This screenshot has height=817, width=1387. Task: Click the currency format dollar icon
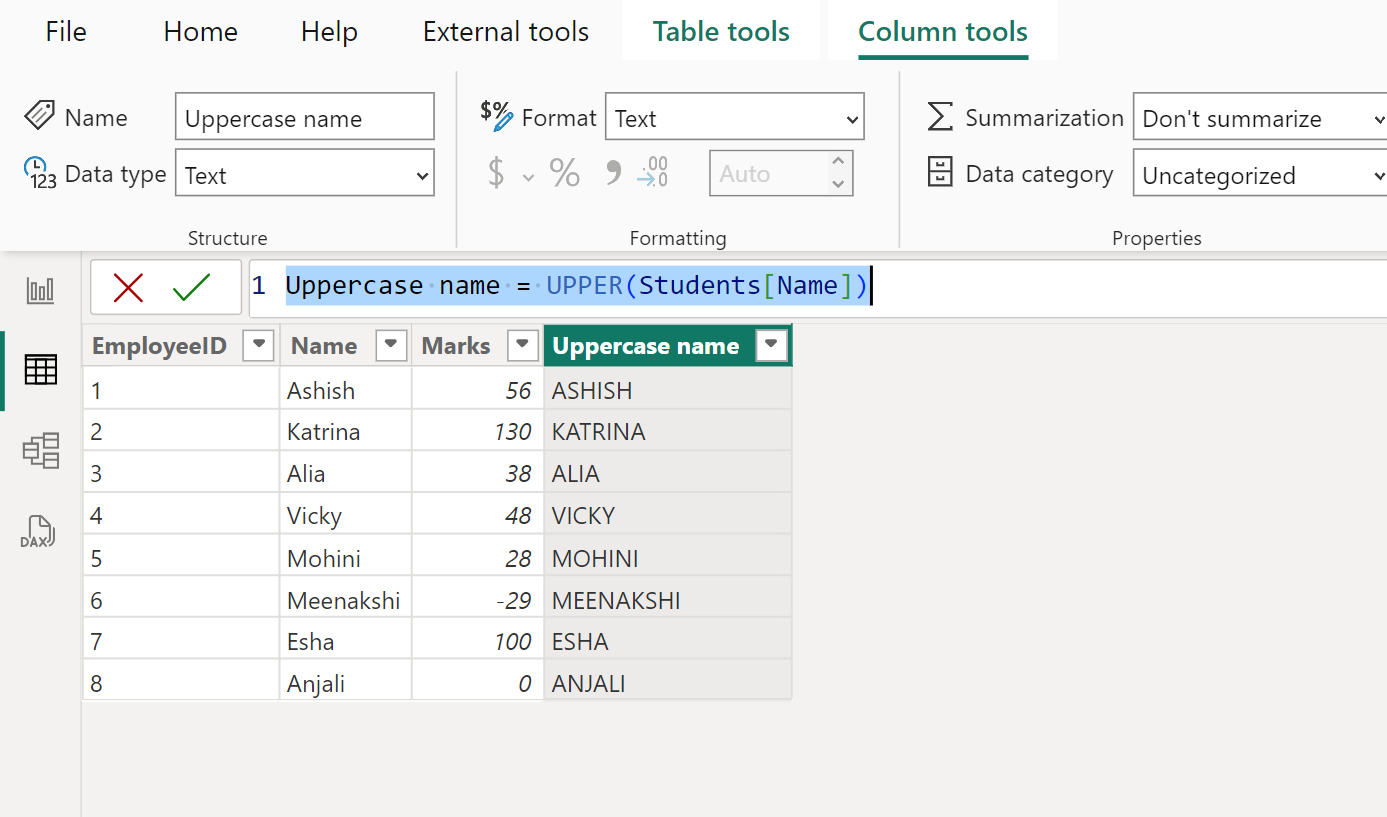494,172
